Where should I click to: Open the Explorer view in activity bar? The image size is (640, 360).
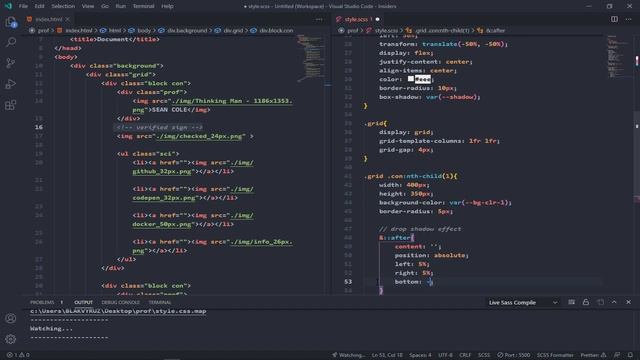(x=11, y=22)
